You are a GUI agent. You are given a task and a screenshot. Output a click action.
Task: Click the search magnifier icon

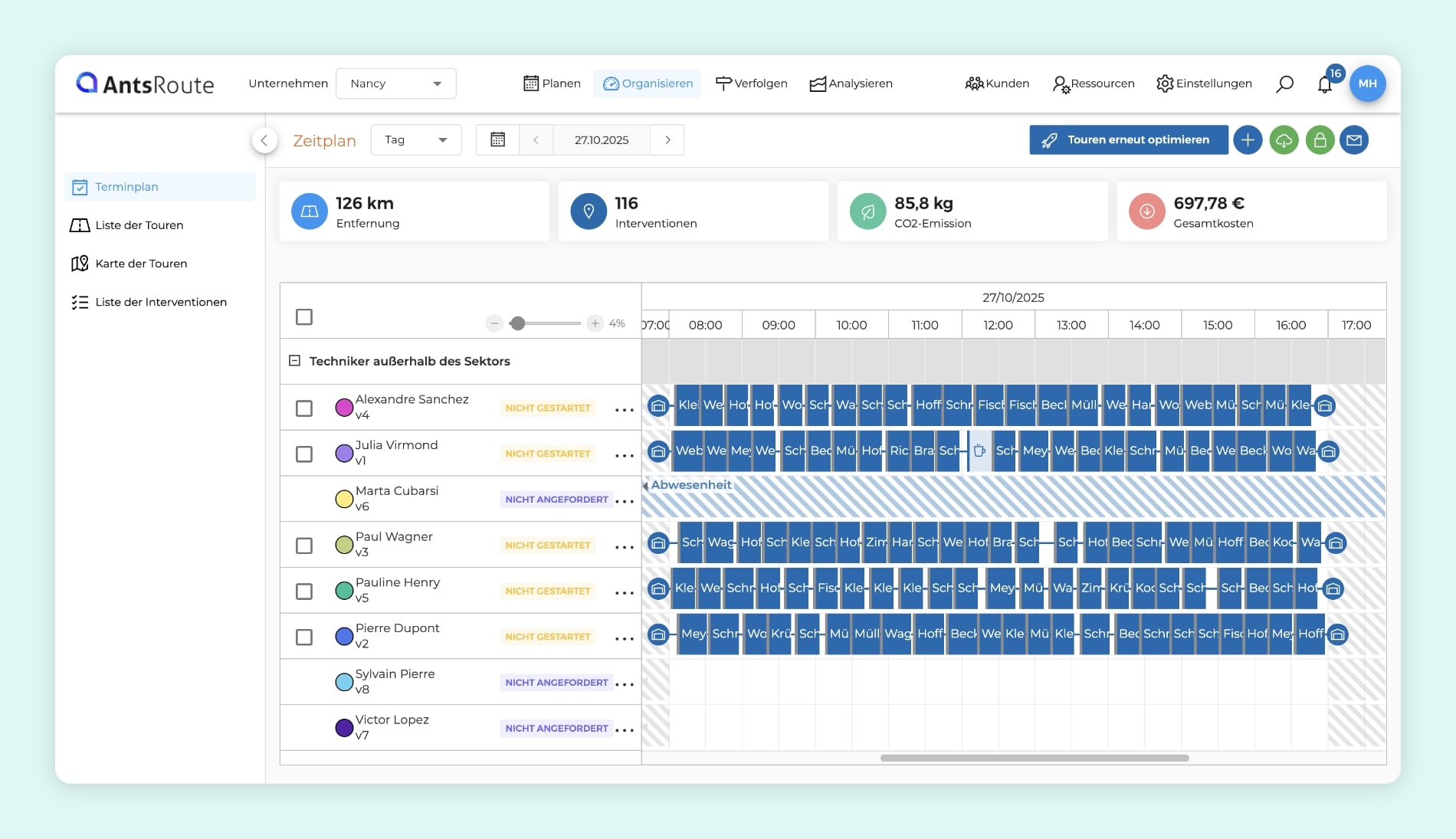click(1284, 84)
